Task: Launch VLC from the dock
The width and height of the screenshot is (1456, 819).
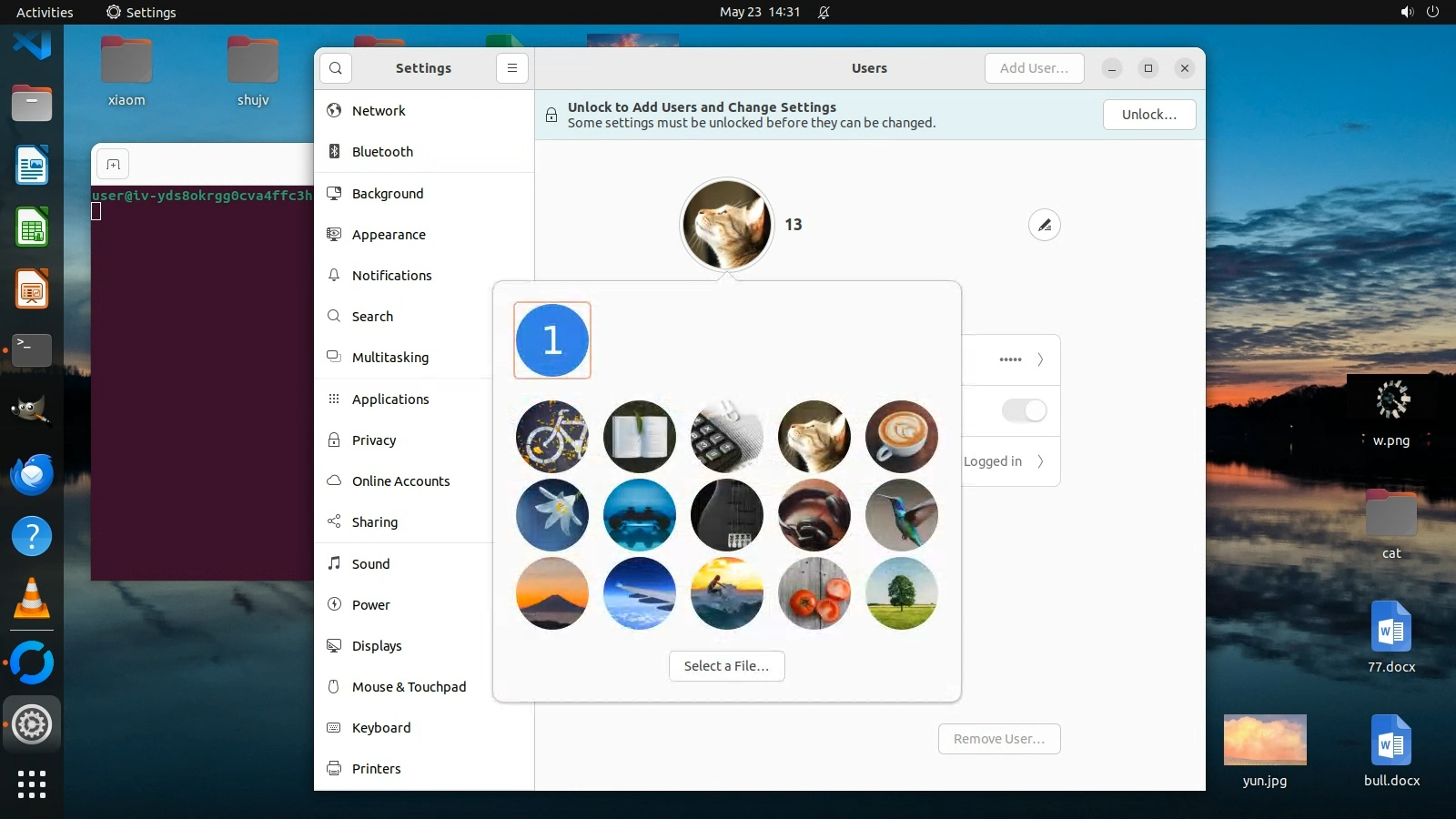Action: coord(32,599)
